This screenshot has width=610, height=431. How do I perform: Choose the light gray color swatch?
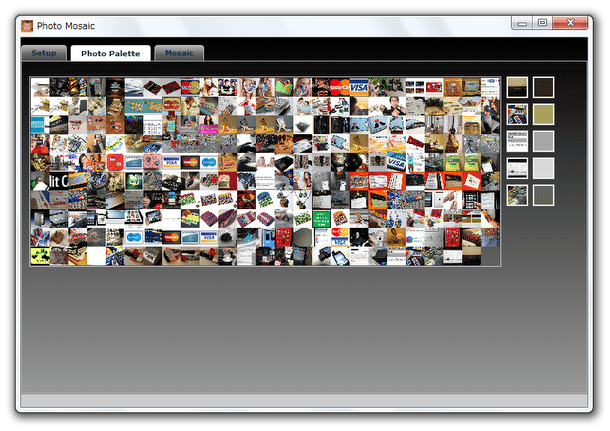click(x=543, y=168)
